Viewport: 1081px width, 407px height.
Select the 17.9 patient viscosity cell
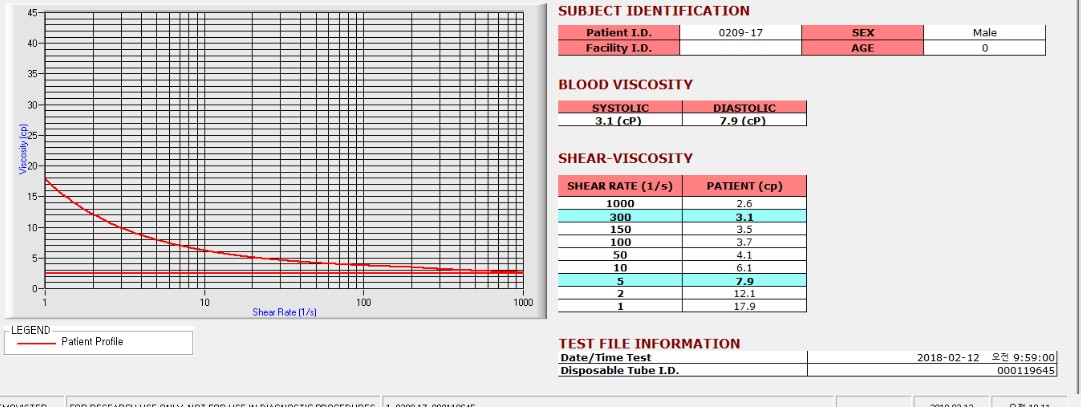tap(744, 306)
